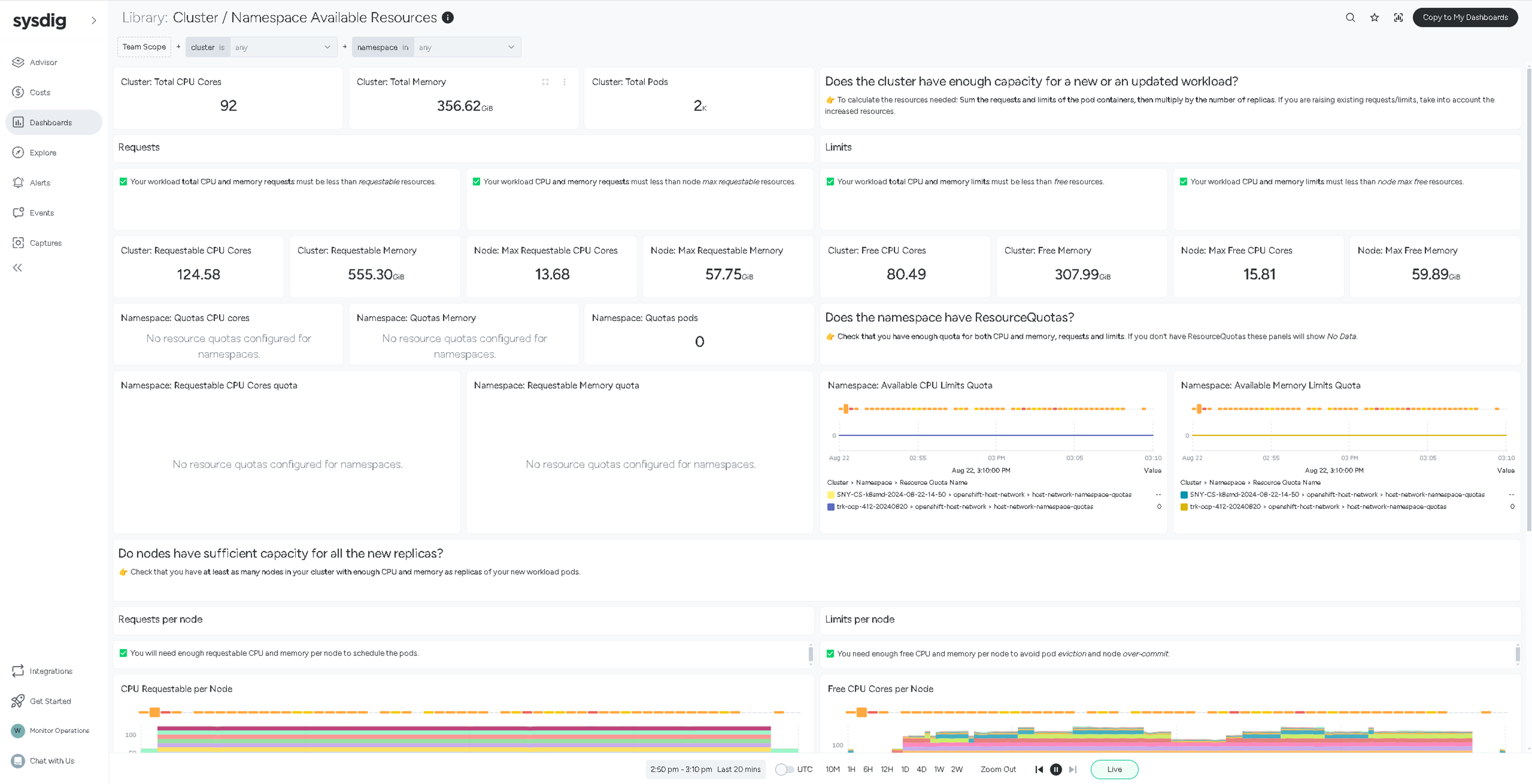Star this dashboard as favorite
This screenshot has height=784, width=1532.
[x=1374, y=18]
